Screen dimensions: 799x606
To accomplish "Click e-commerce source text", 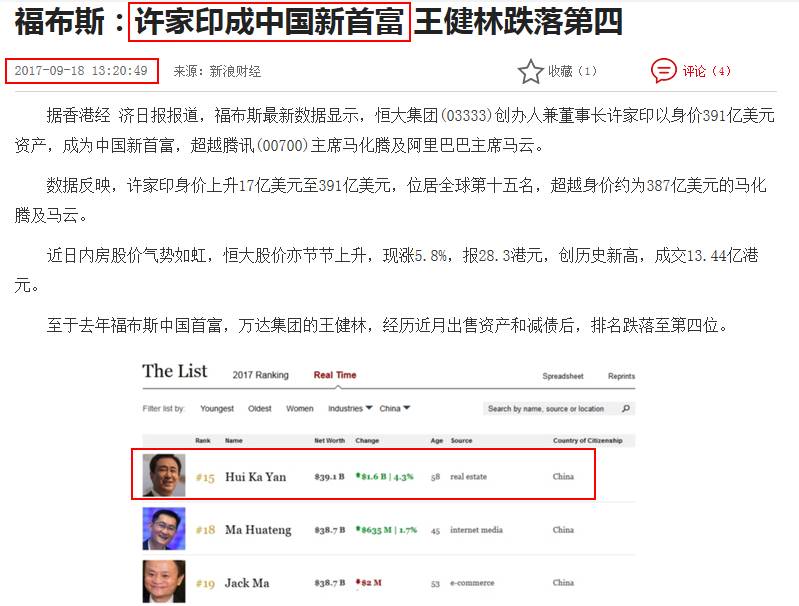I will (472, 583).
